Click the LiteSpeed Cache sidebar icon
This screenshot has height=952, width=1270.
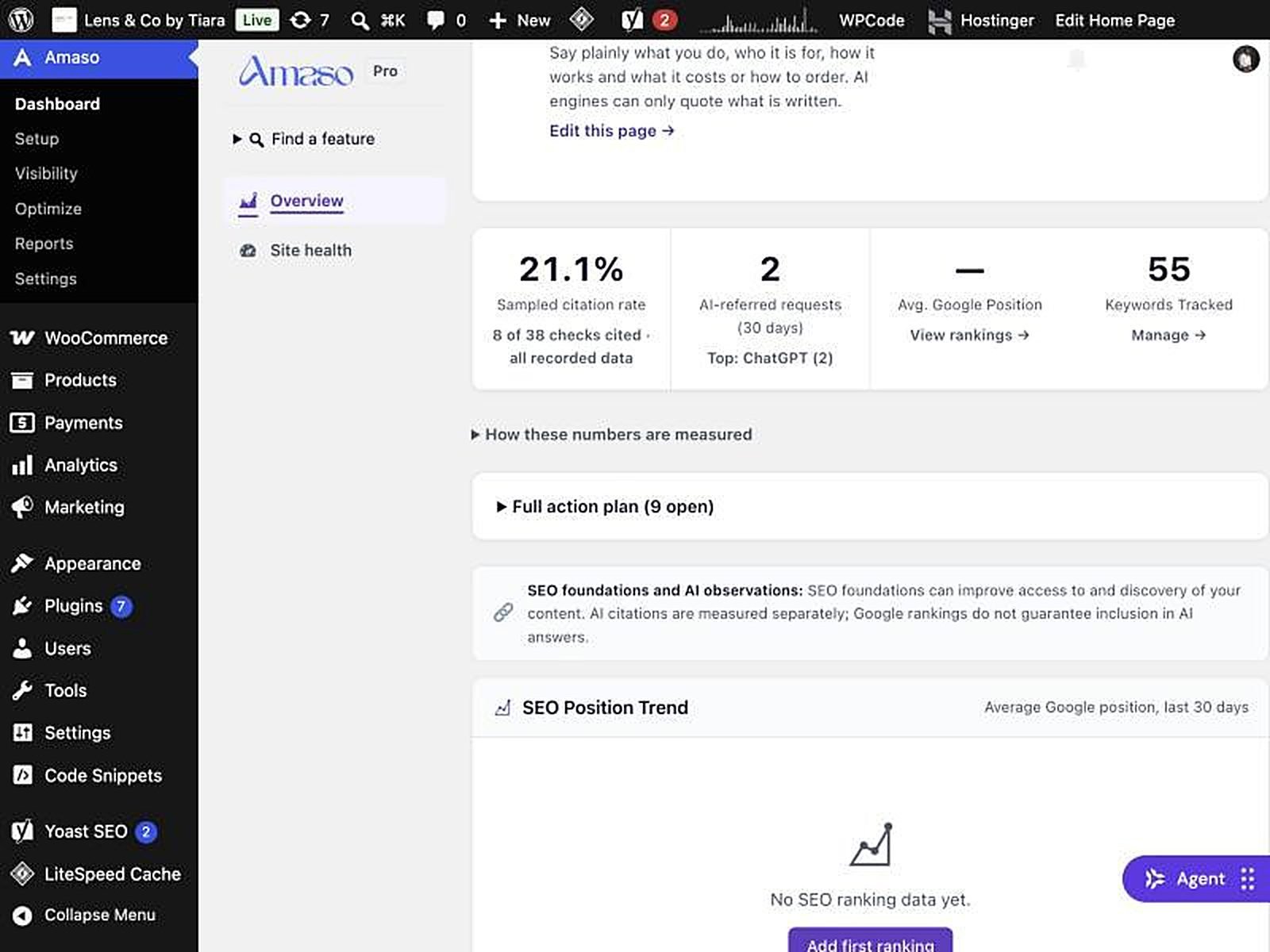pos(22,874)
